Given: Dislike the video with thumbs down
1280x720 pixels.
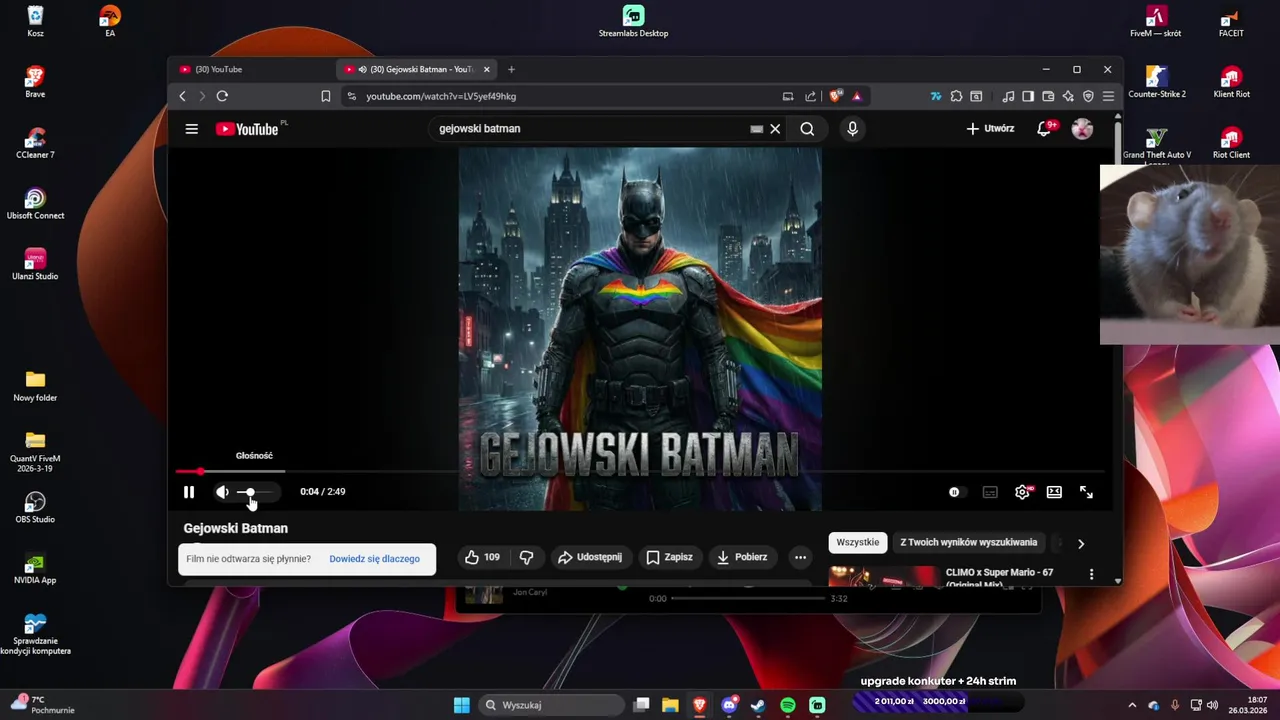Looking at the screenshot, I should [526, 557].
